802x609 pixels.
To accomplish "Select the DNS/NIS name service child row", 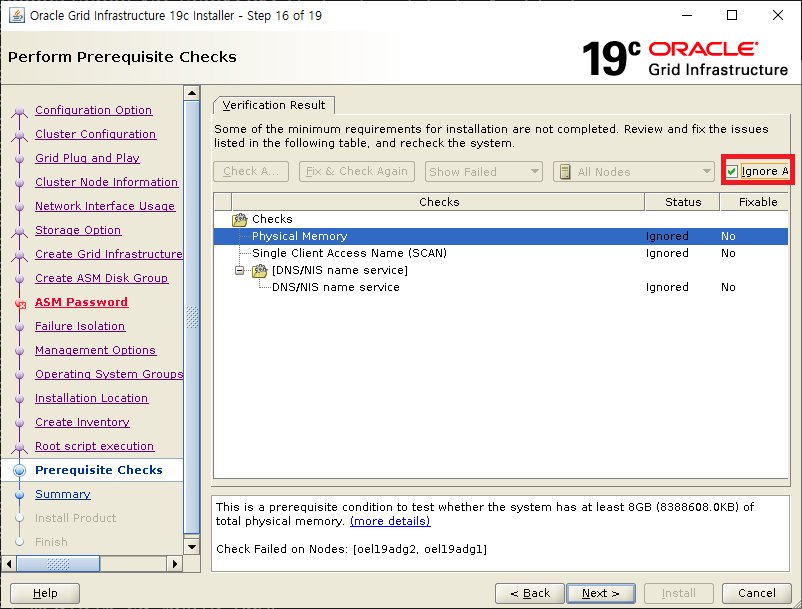I will click(x=501, y=287).
